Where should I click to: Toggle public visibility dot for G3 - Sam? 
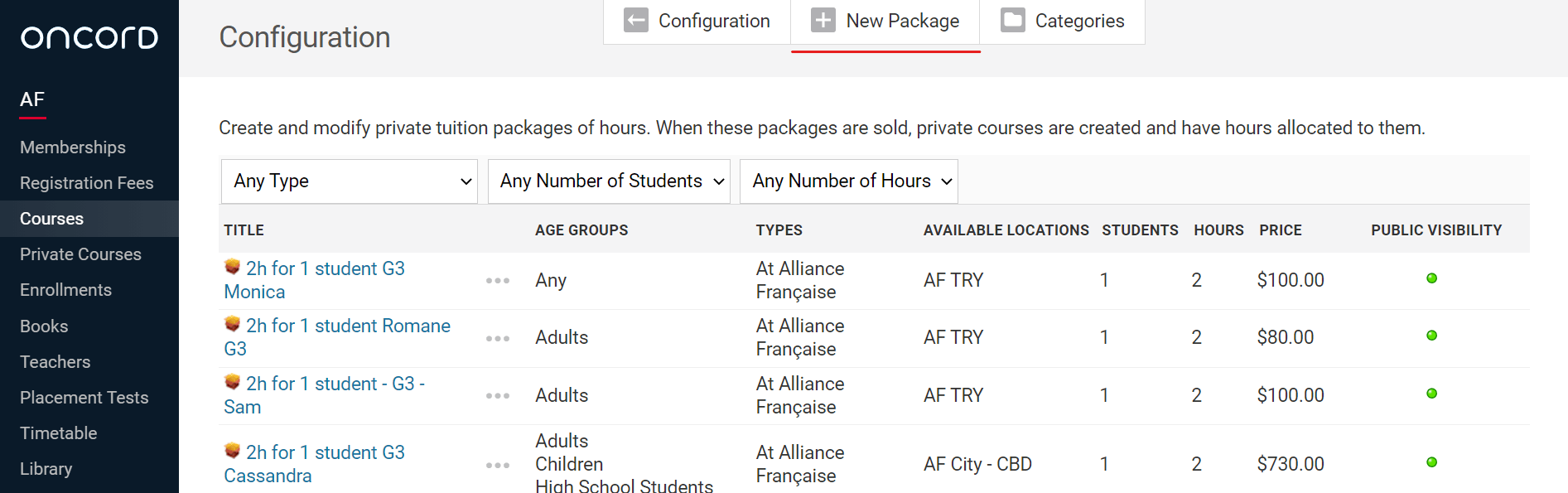pyautogui.click(x=1431, y=394)
